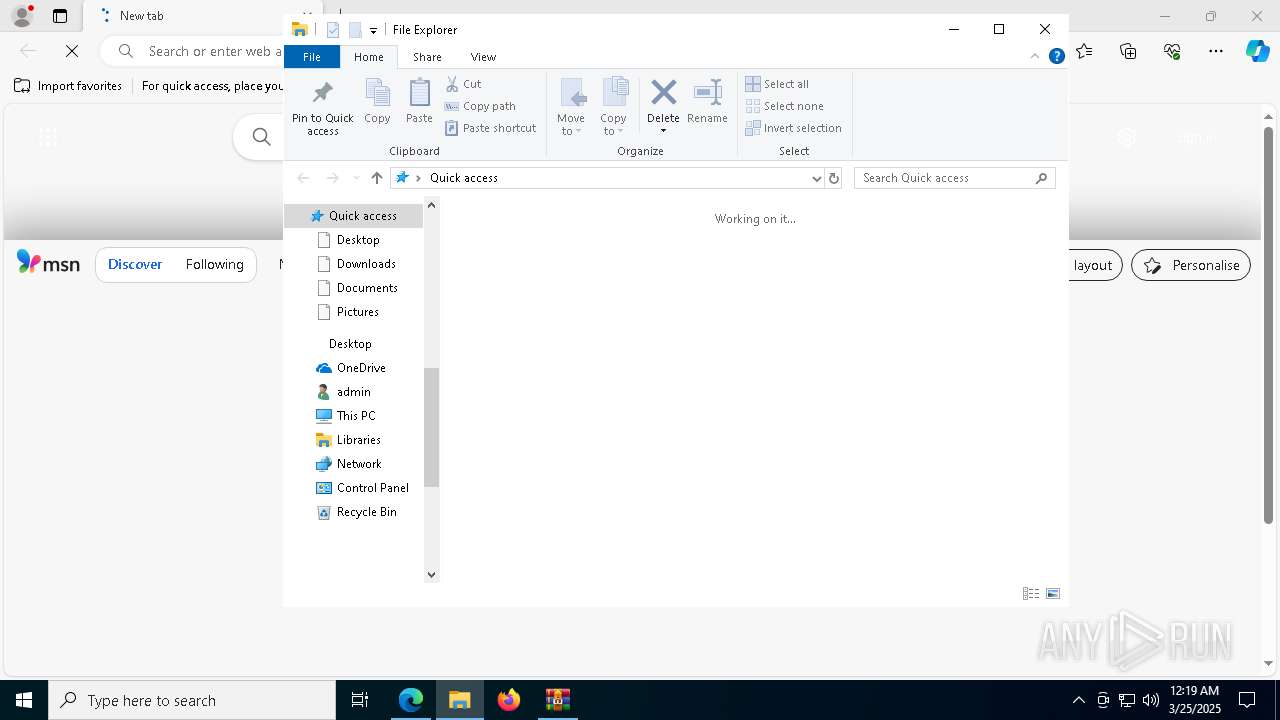Open Edge Favorites star icon
This screenshot has height=720, width=1280.
[x=1084, y=51]
